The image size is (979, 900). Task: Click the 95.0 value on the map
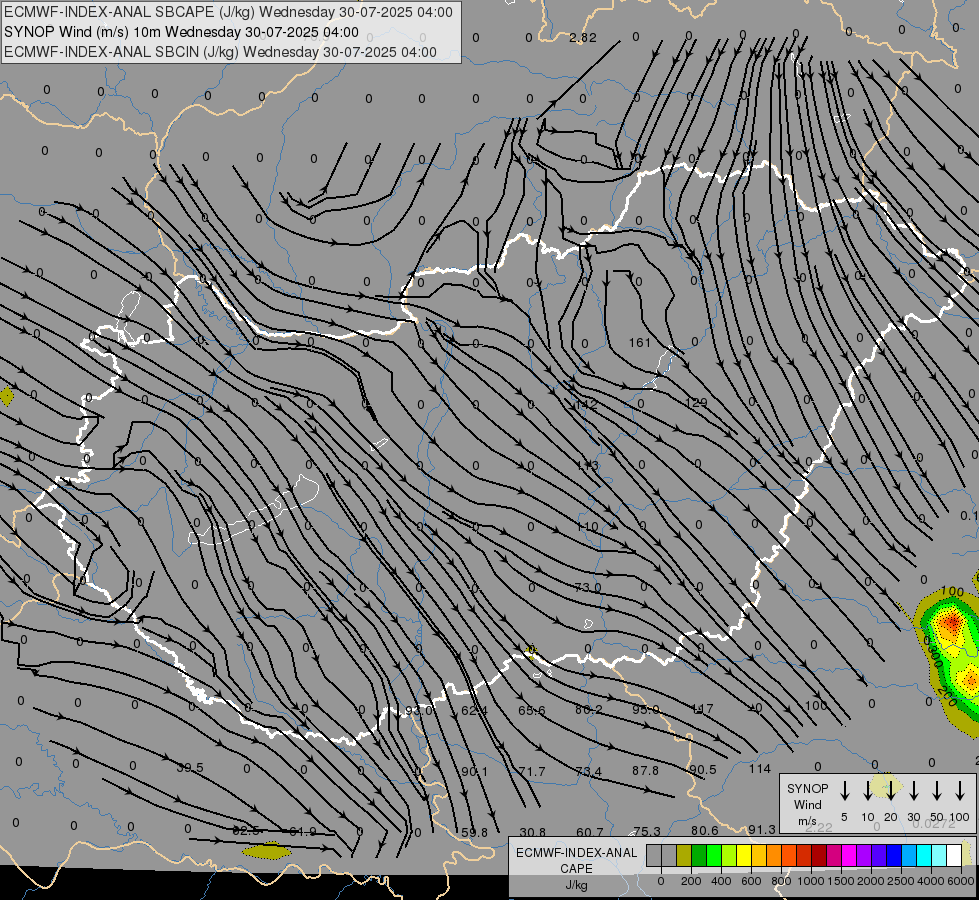(x=646, y=710)
